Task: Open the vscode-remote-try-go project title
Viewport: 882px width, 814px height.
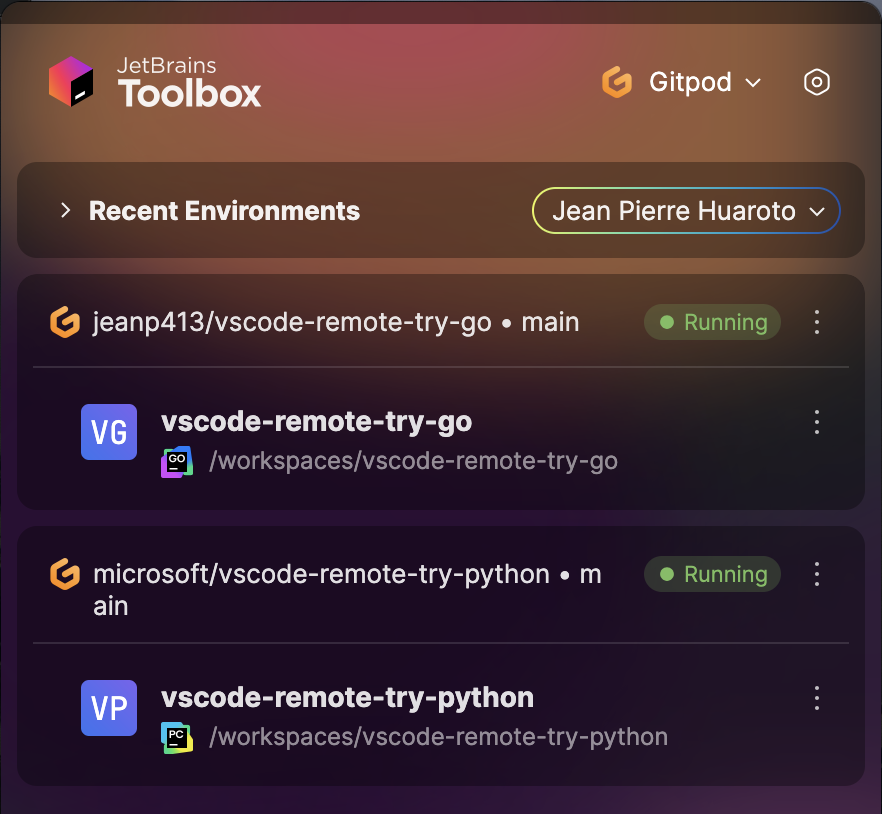Action: [316, 422]
